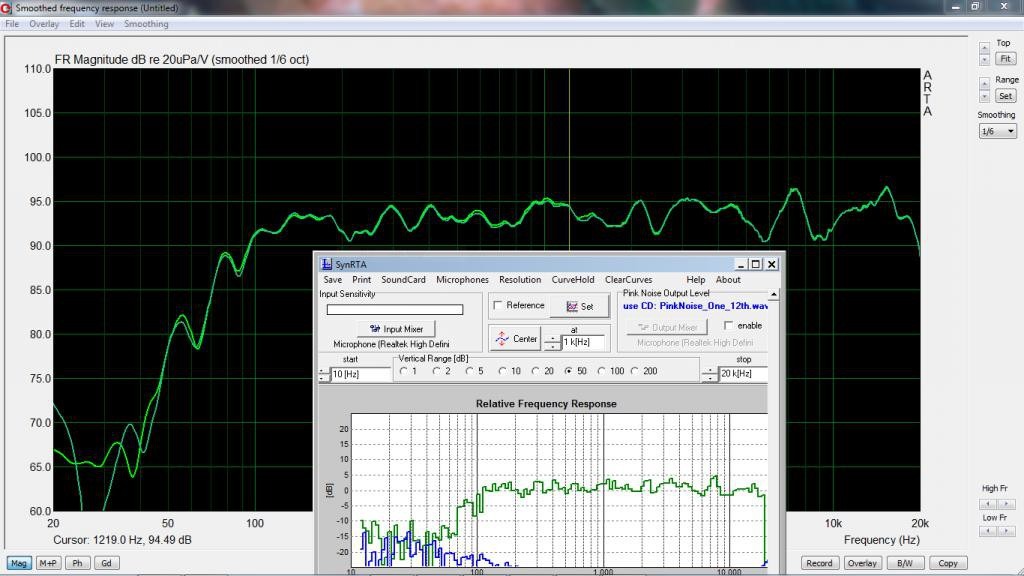The width and height of the screenshot is (1024, 576).
Task: Click the Set button under Range
Action: [x=1005, y=96]
